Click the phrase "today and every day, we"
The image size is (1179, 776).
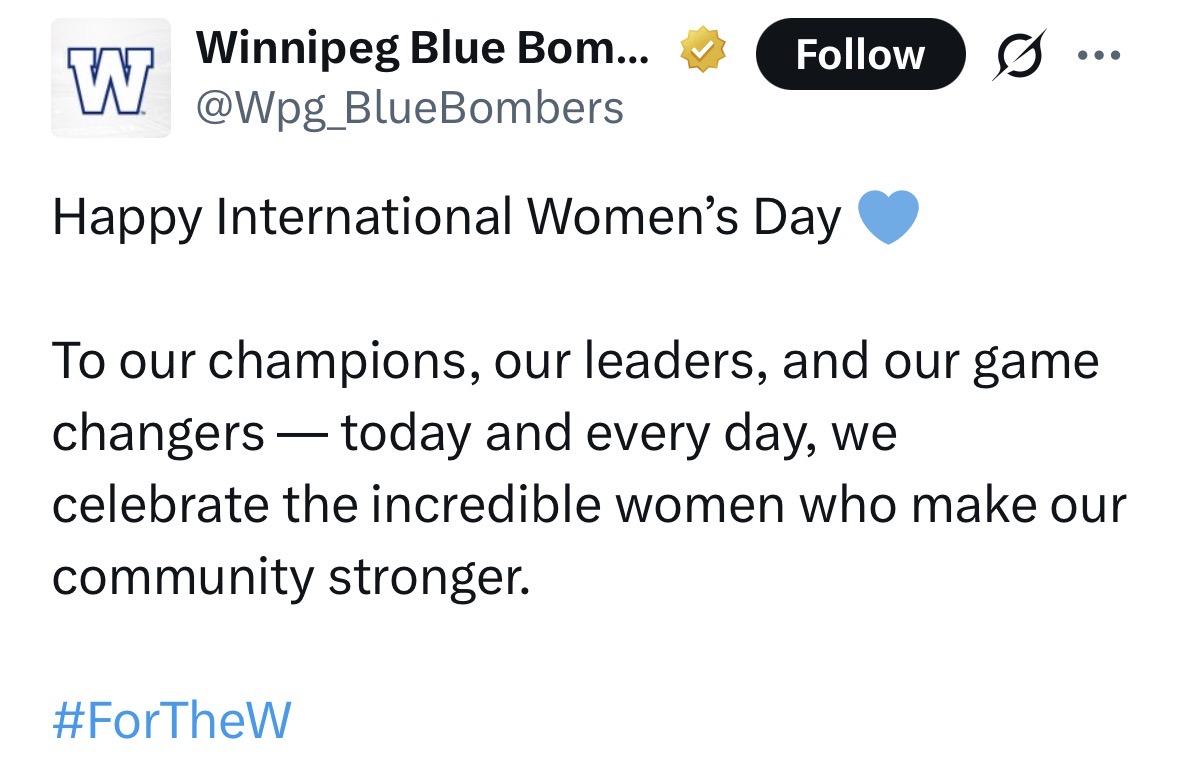click(618, 434)
